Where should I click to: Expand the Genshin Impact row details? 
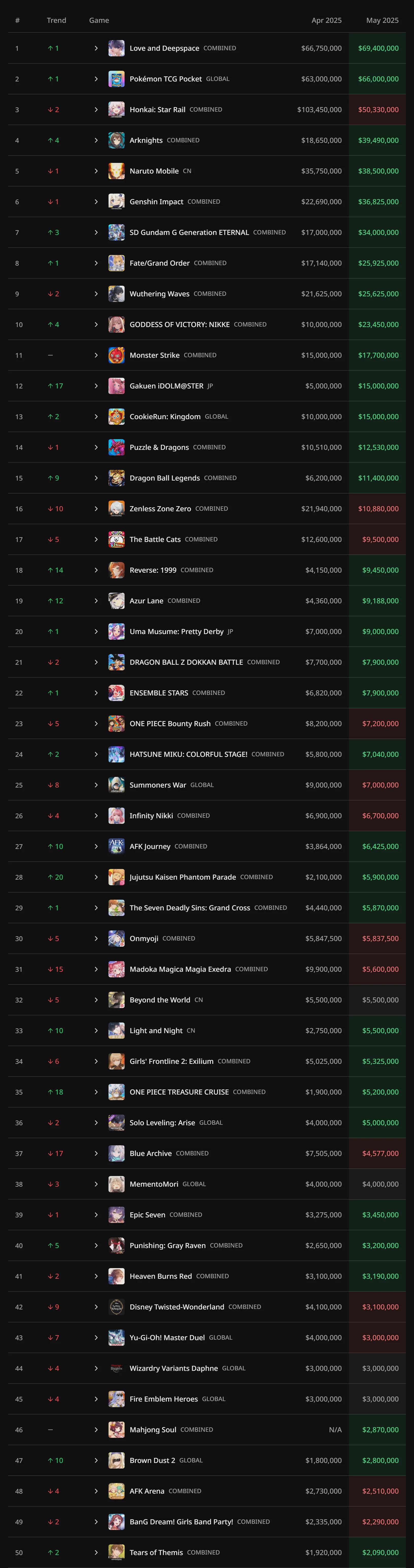point(96,201)
